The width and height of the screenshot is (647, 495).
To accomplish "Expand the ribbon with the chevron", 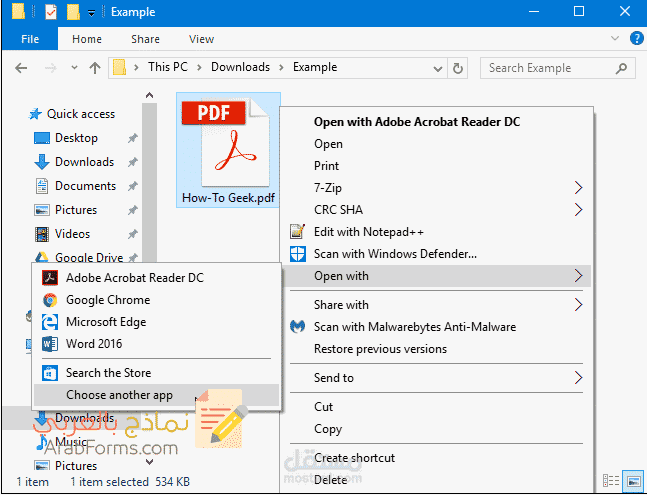I will 615,38.
